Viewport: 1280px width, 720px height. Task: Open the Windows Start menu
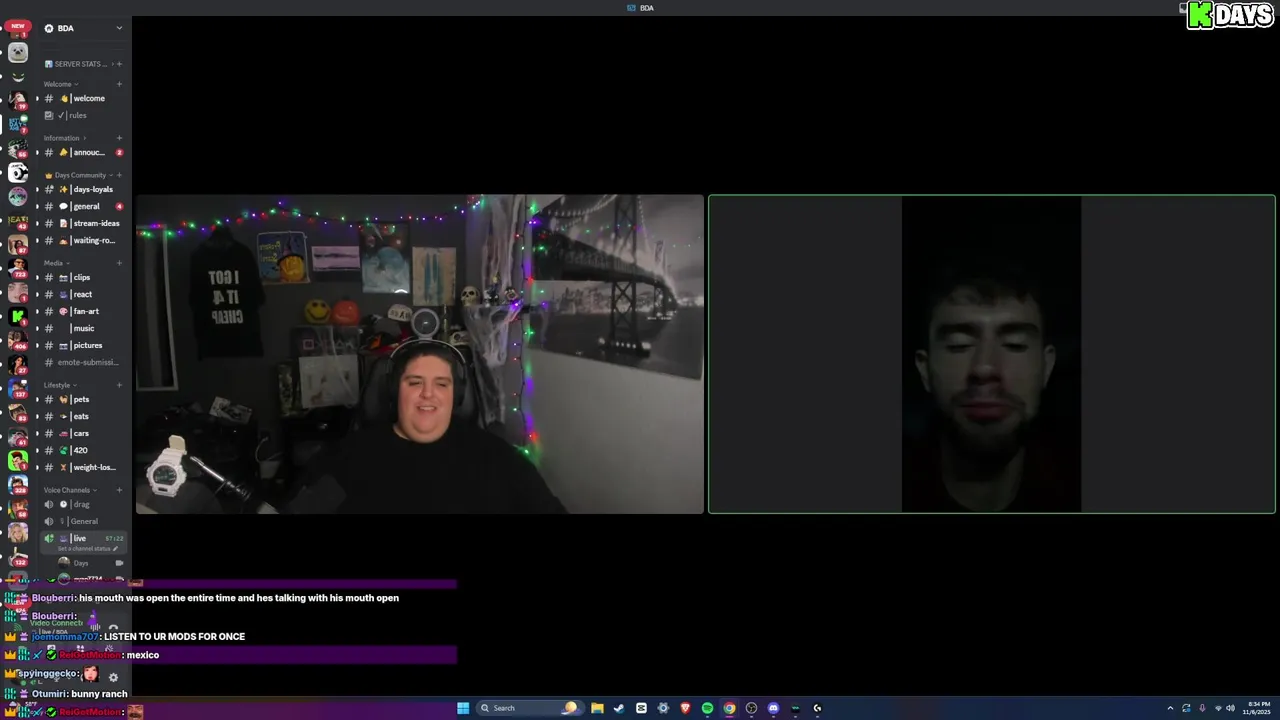463,708
